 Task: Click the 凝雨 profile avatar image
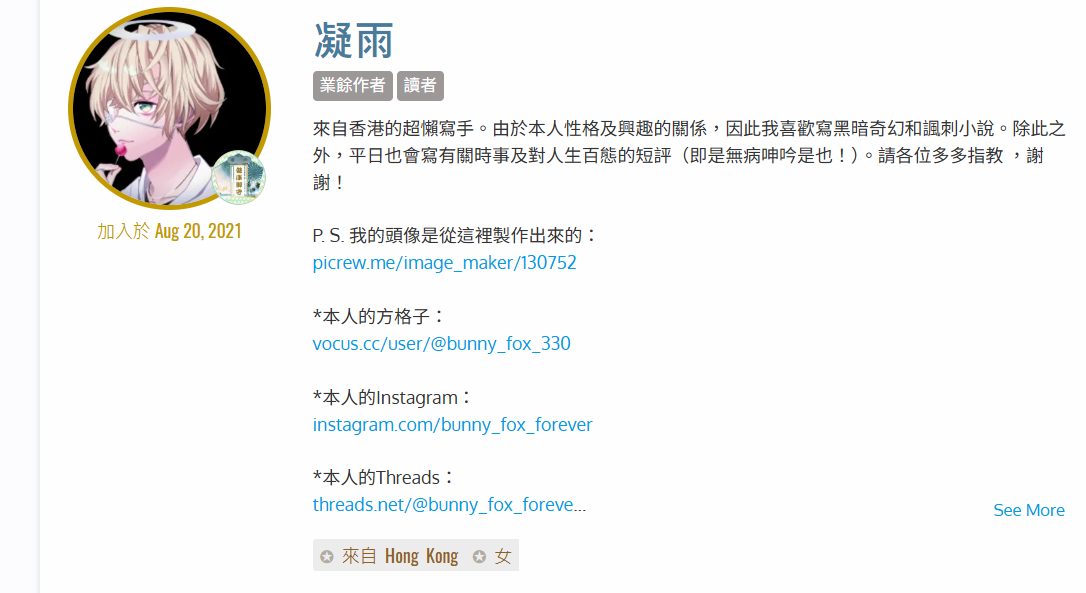[x=170, y=109]
